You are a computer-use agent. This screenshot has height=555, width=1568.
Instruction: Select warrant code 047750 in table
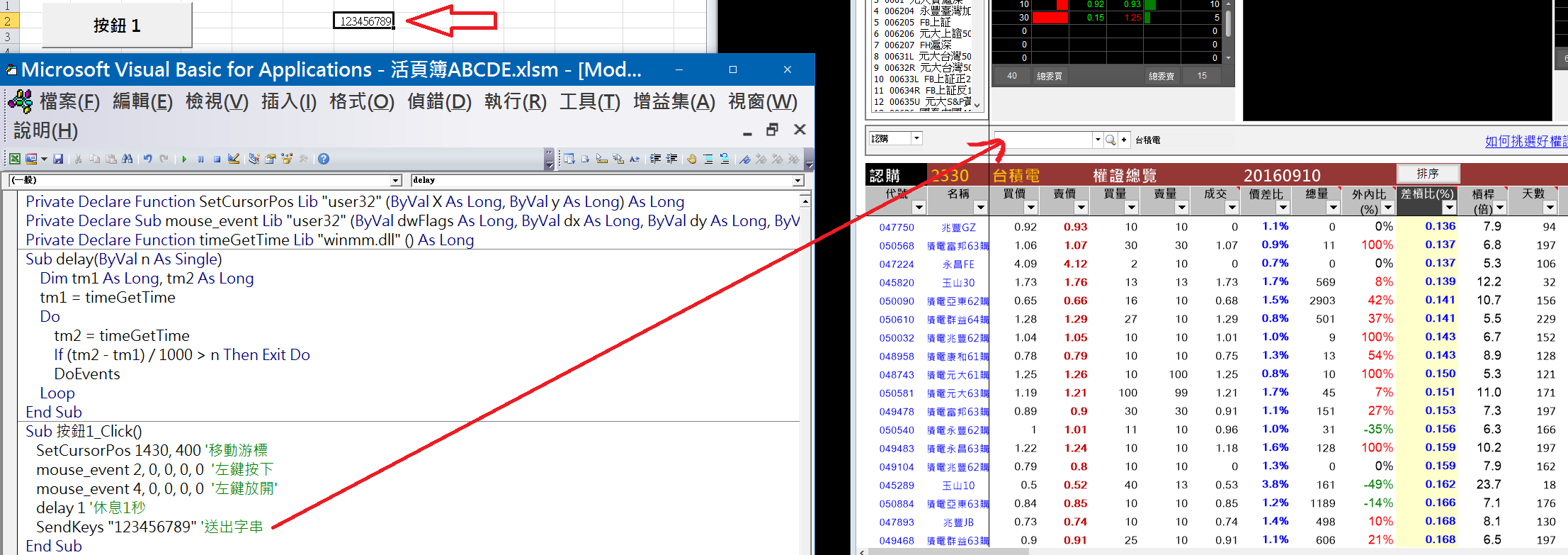coord(897,228)
